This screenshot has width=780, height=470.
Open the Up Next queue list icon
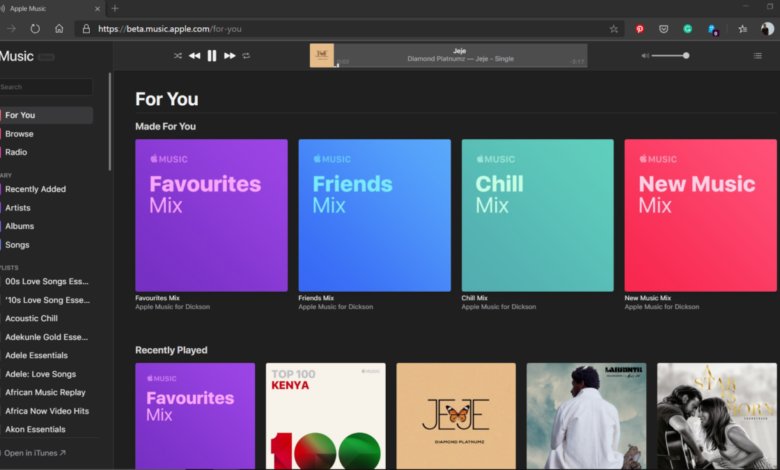click(x=758, y=56)
